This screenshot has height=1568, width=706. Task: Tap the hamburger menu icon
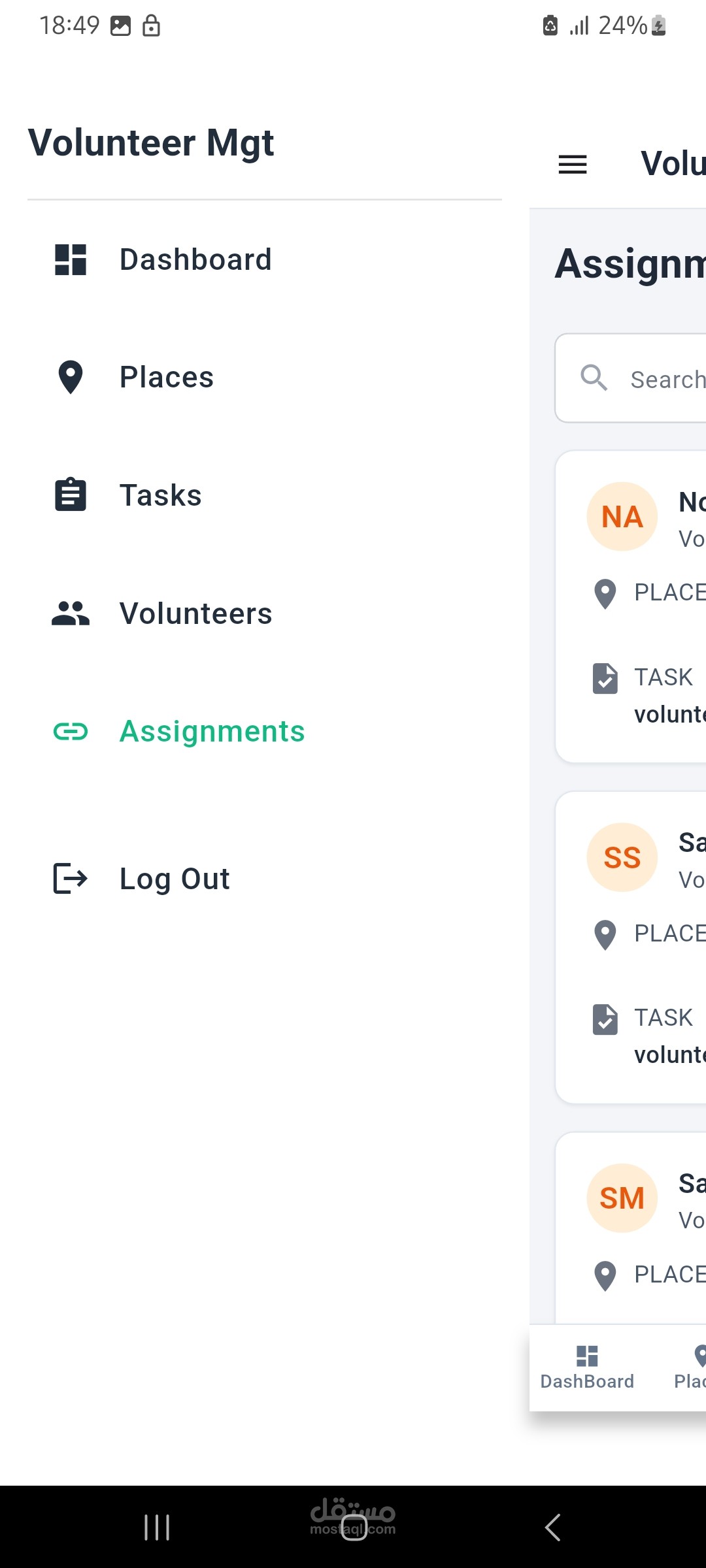(573, 164)
